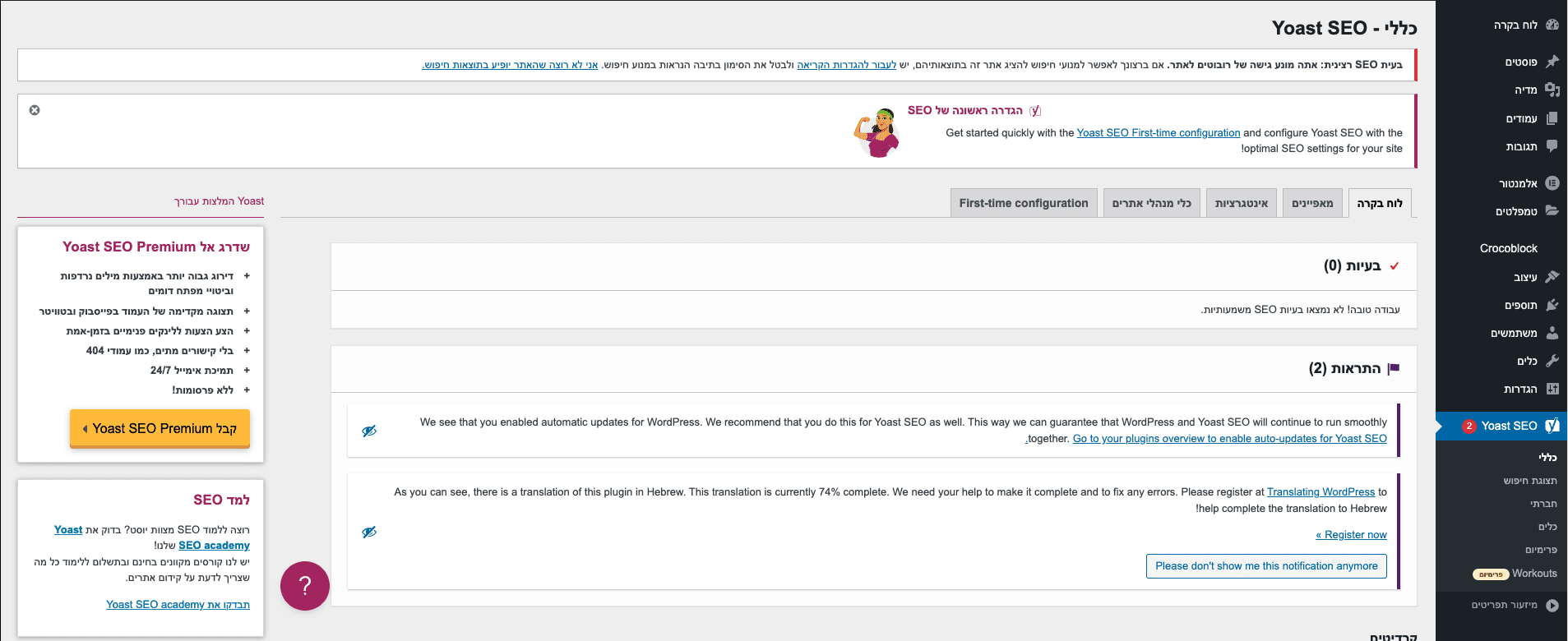Image resolution: width=1568 pixels, height=641 pixels.
Task: Click the פוסטים pin icon
Action: pos(1552,62)
